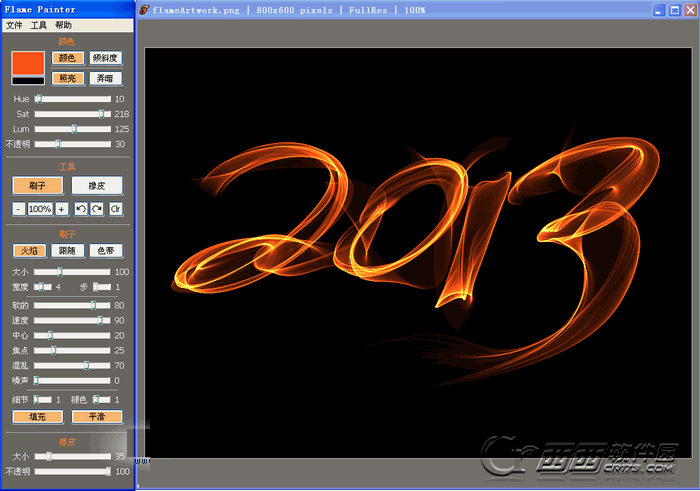Click the flame 2013 artwork canvas
Screen dimensions: 700x491
(418, 253)
